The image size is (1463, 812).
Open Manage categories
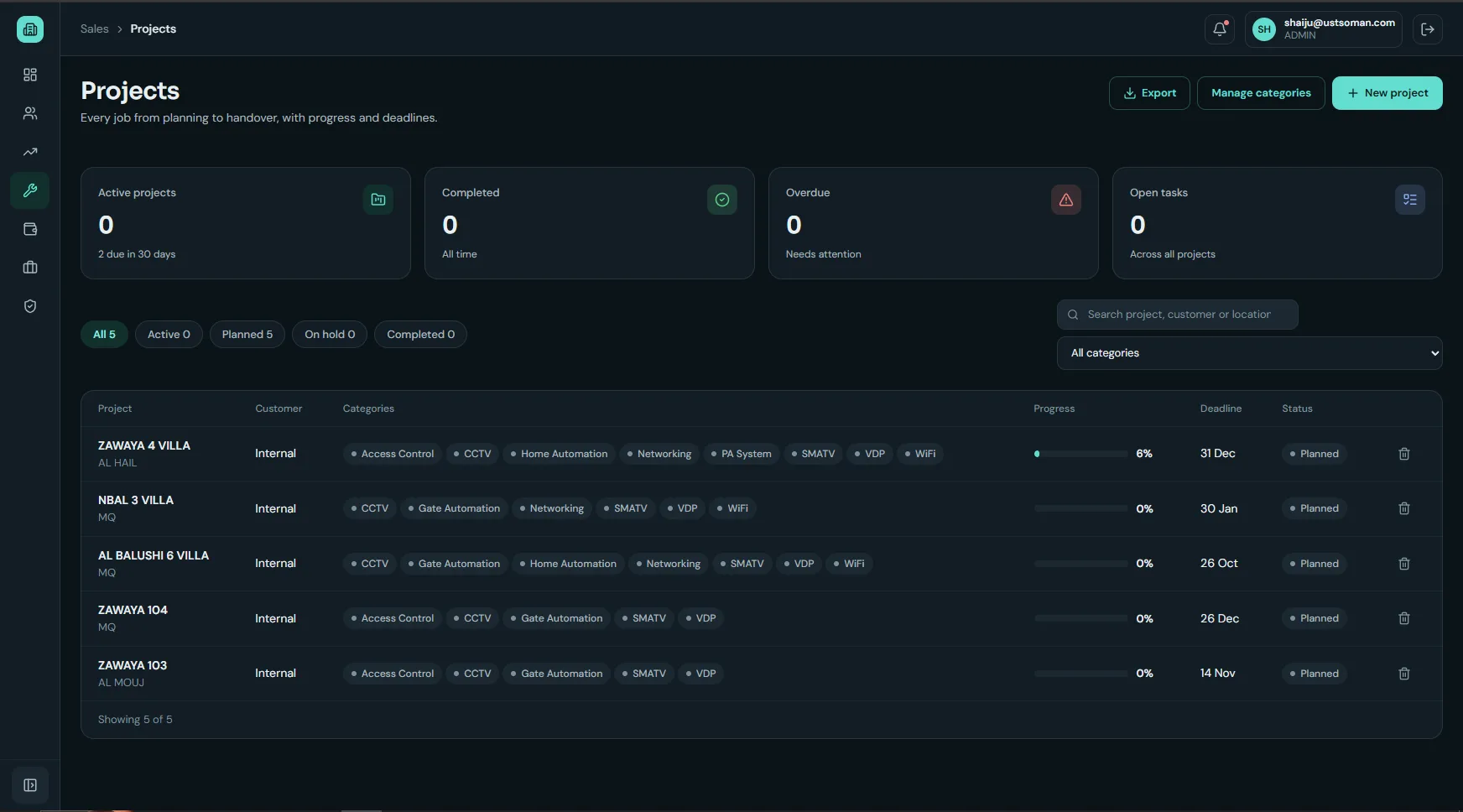(1261, 93)
